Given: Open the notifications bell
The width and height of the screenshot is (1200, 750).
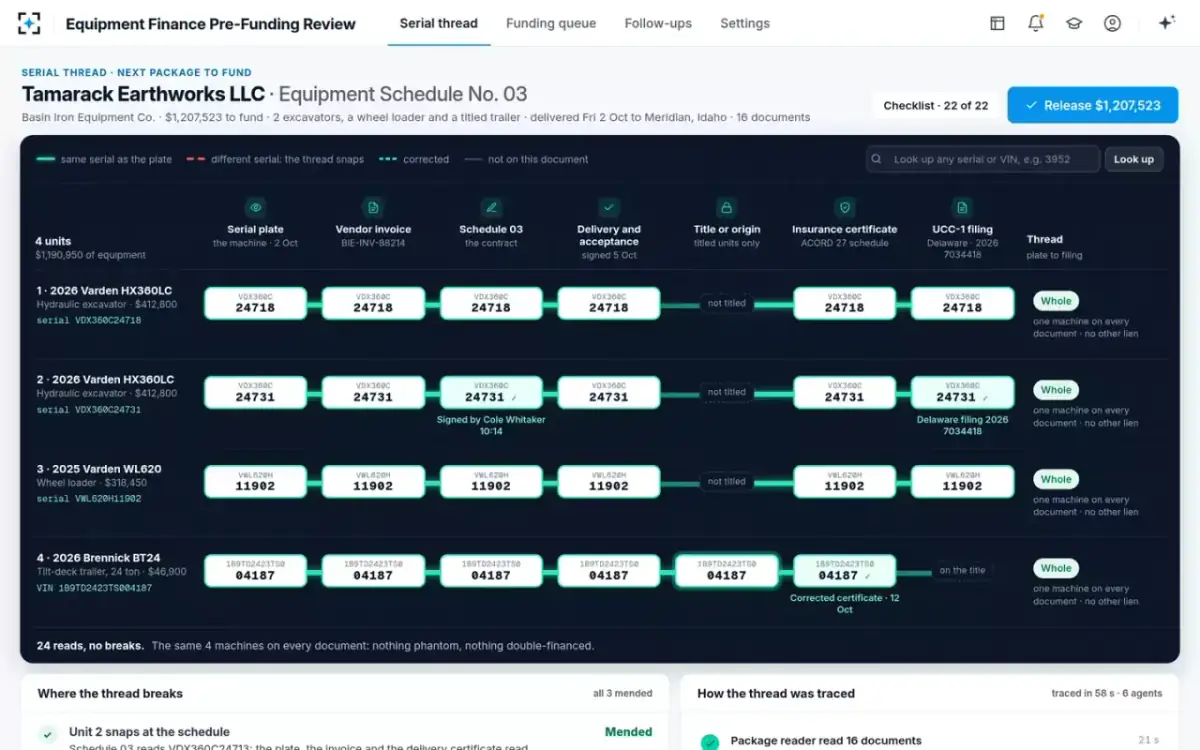Looking at the screenshot, I should click(x=1036, y=23).
